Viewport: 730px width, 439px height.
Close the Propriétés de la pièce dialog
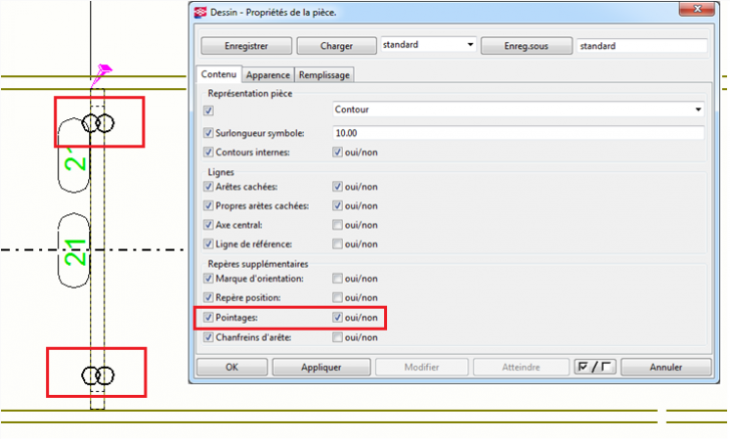click(x=697, y=9)
